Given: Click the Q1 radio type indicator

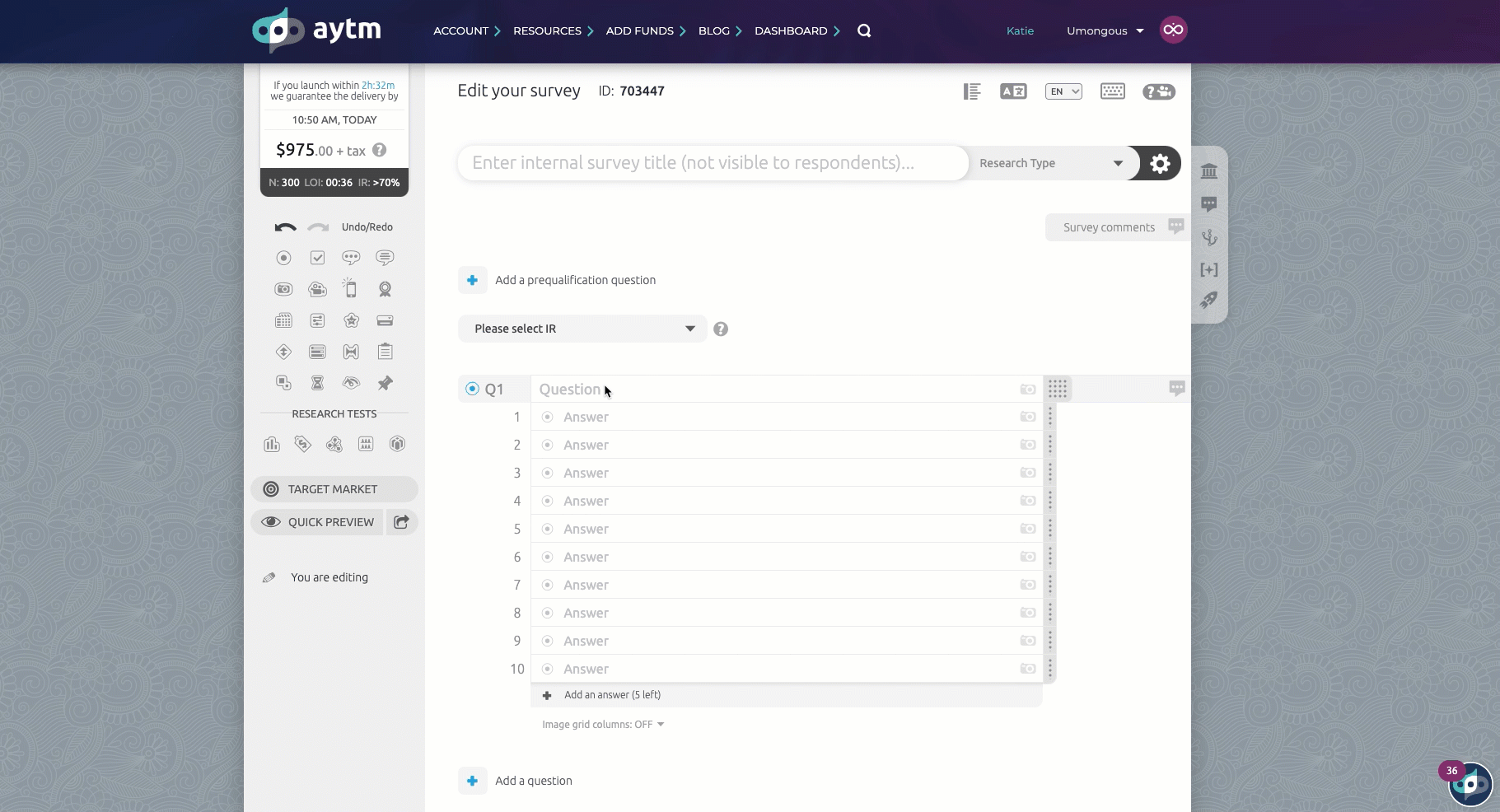Looking at the screenshot, I should 472,389.
